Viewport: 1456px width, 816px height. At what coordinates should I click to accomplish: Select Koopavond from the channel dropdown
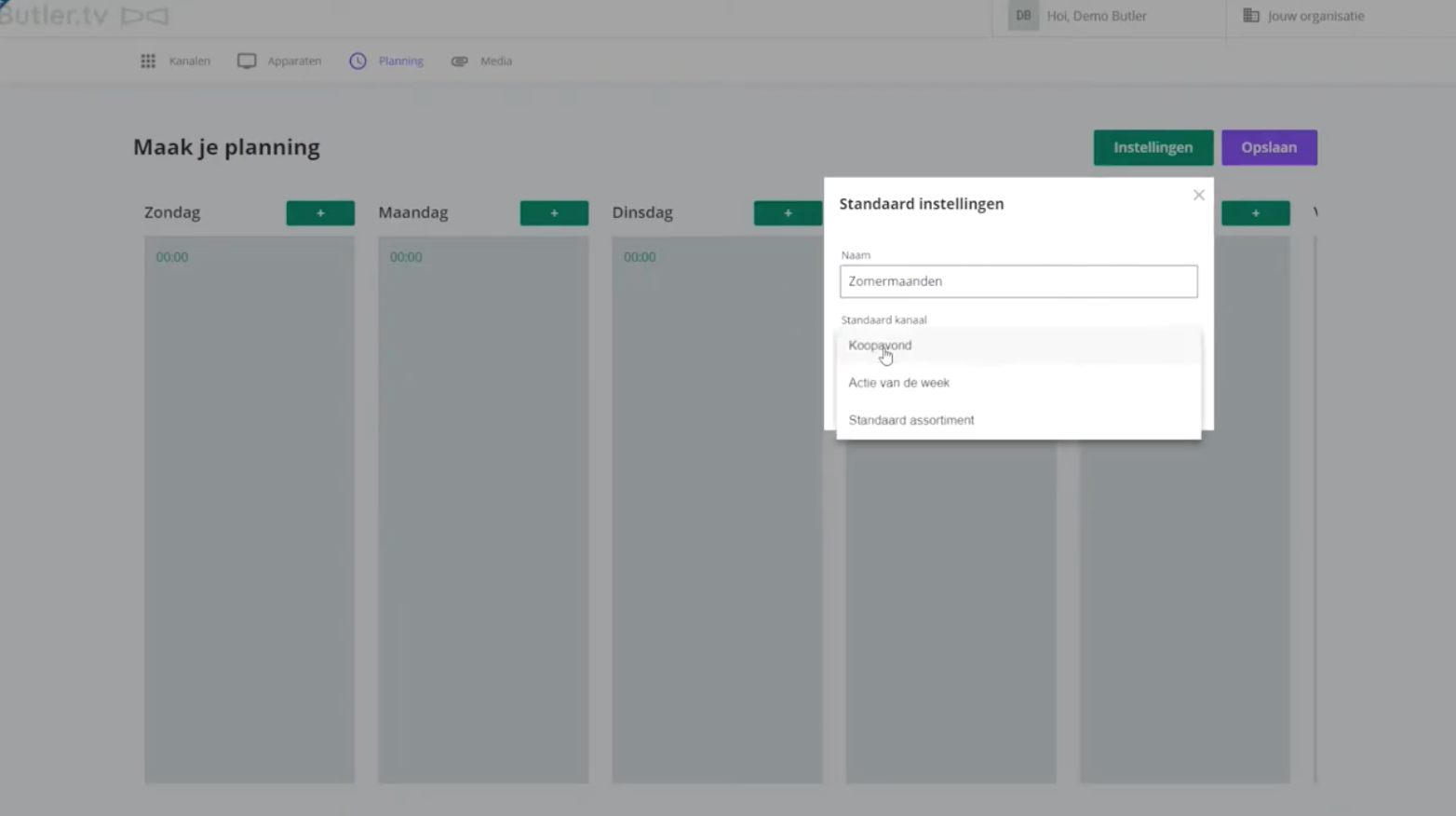pyautogui.click(x=880, y=346)
